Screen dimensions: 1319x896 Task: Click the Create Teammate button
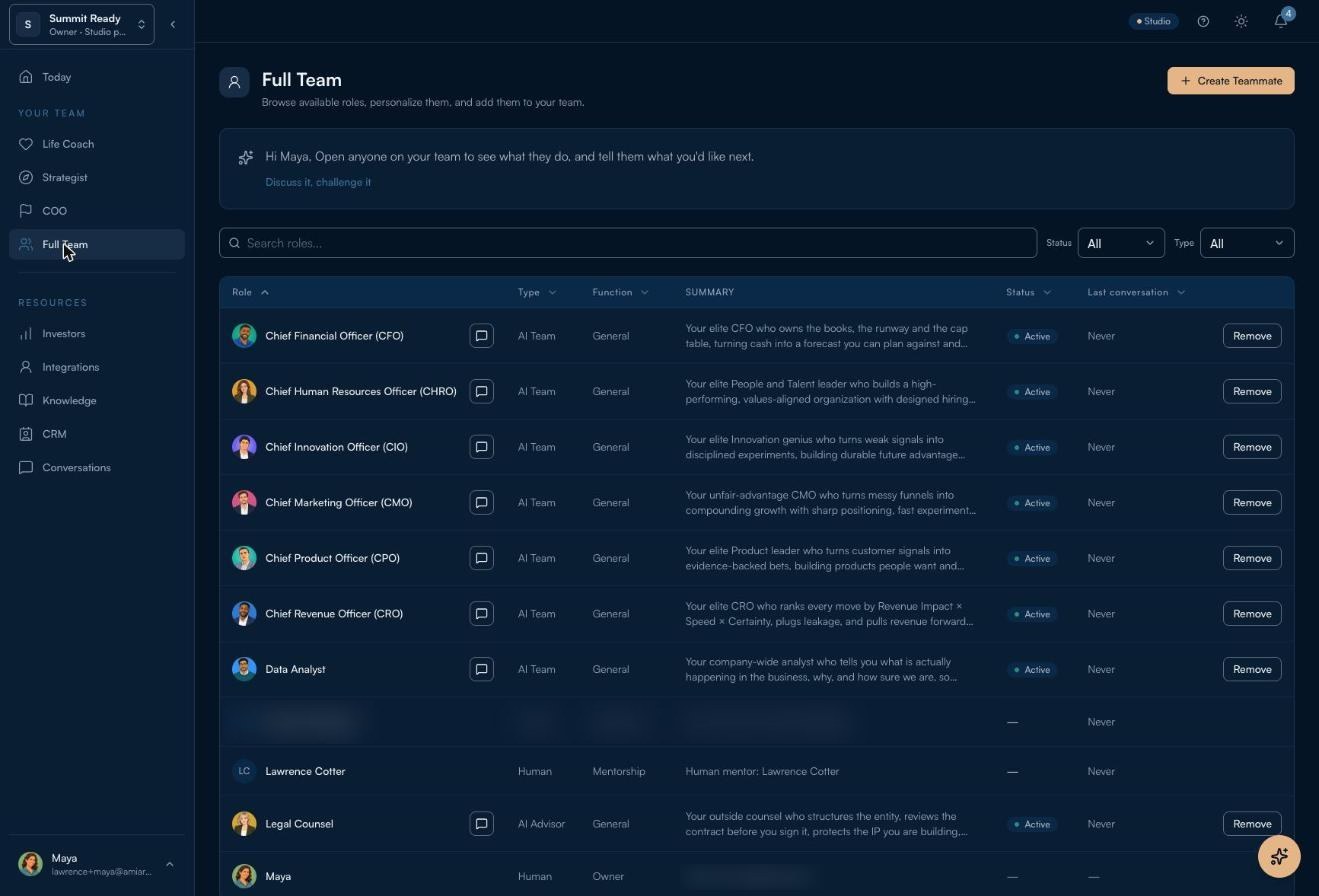[1231, 81]
